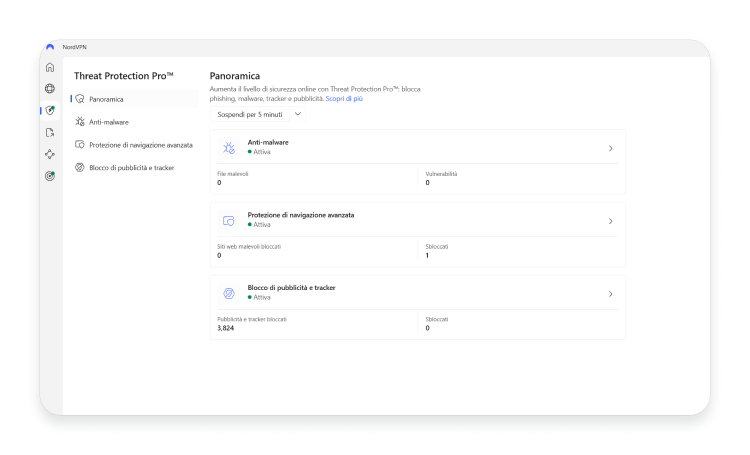Screen dimensions: 750x455
Task: Click the Protezione di navigazione avanzata menu icon
Action: click(x=80, y=144)
